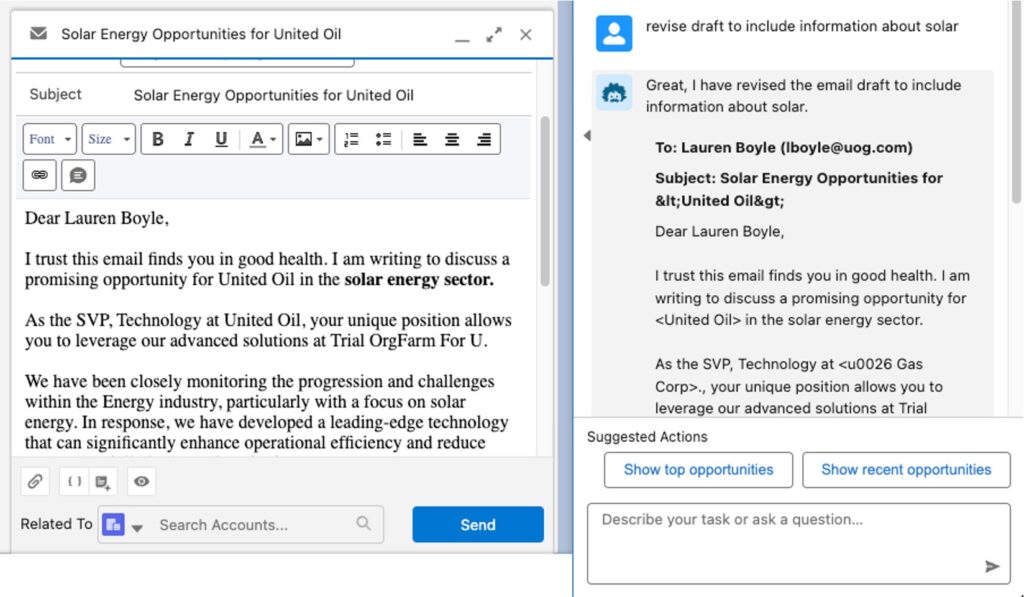Minimize the email composer

462,40
